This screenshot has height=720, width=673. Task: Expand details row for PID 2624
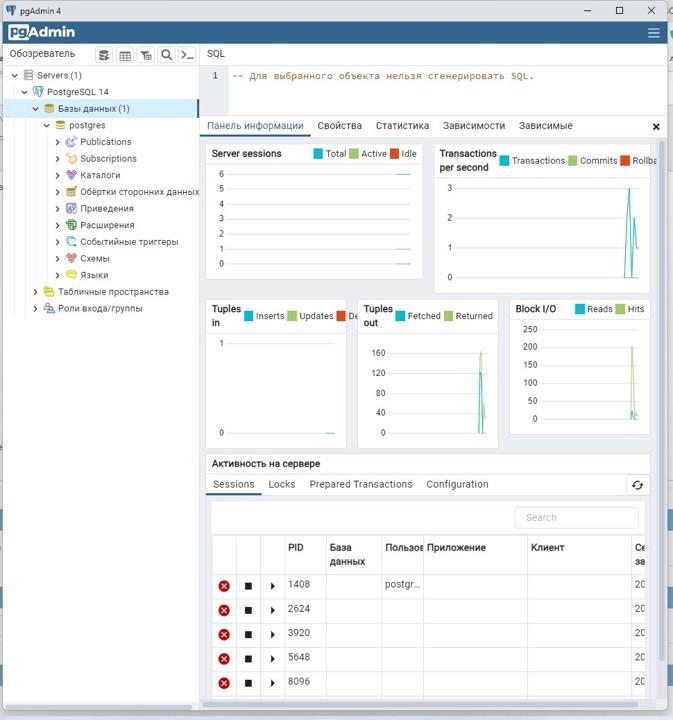(x=272, y=610)
